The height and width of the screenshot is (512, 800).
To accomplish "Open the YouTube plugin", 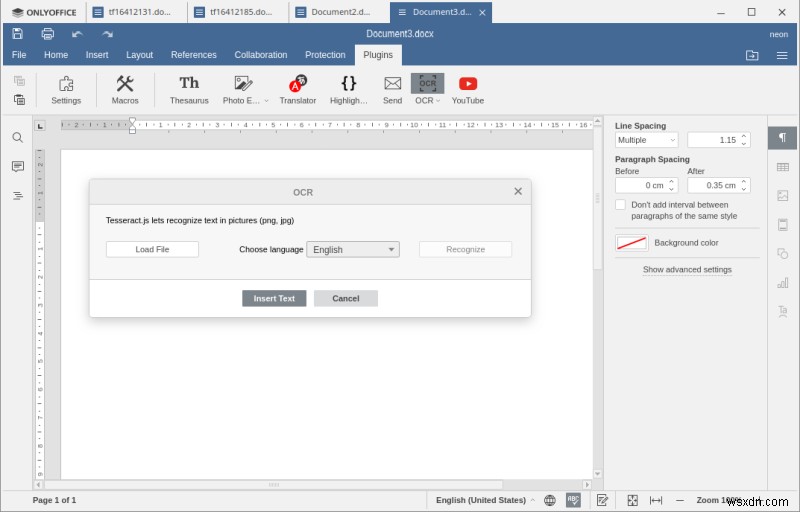I will click(467, 90).
